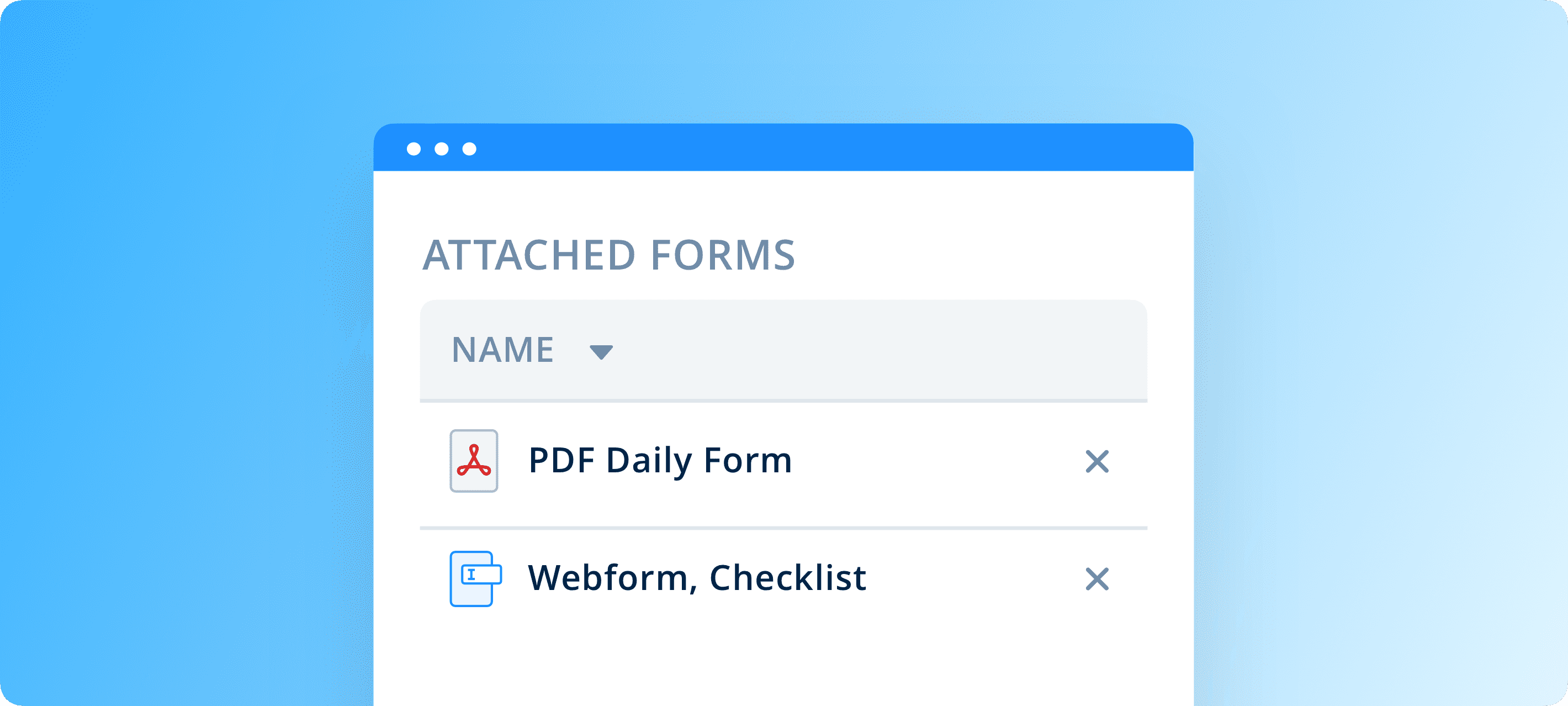Open the Webform, Checklist entry
Image resolution: width=1568 pixels, height=706 pixels.
pyautogui.click(x=696, y=577)
